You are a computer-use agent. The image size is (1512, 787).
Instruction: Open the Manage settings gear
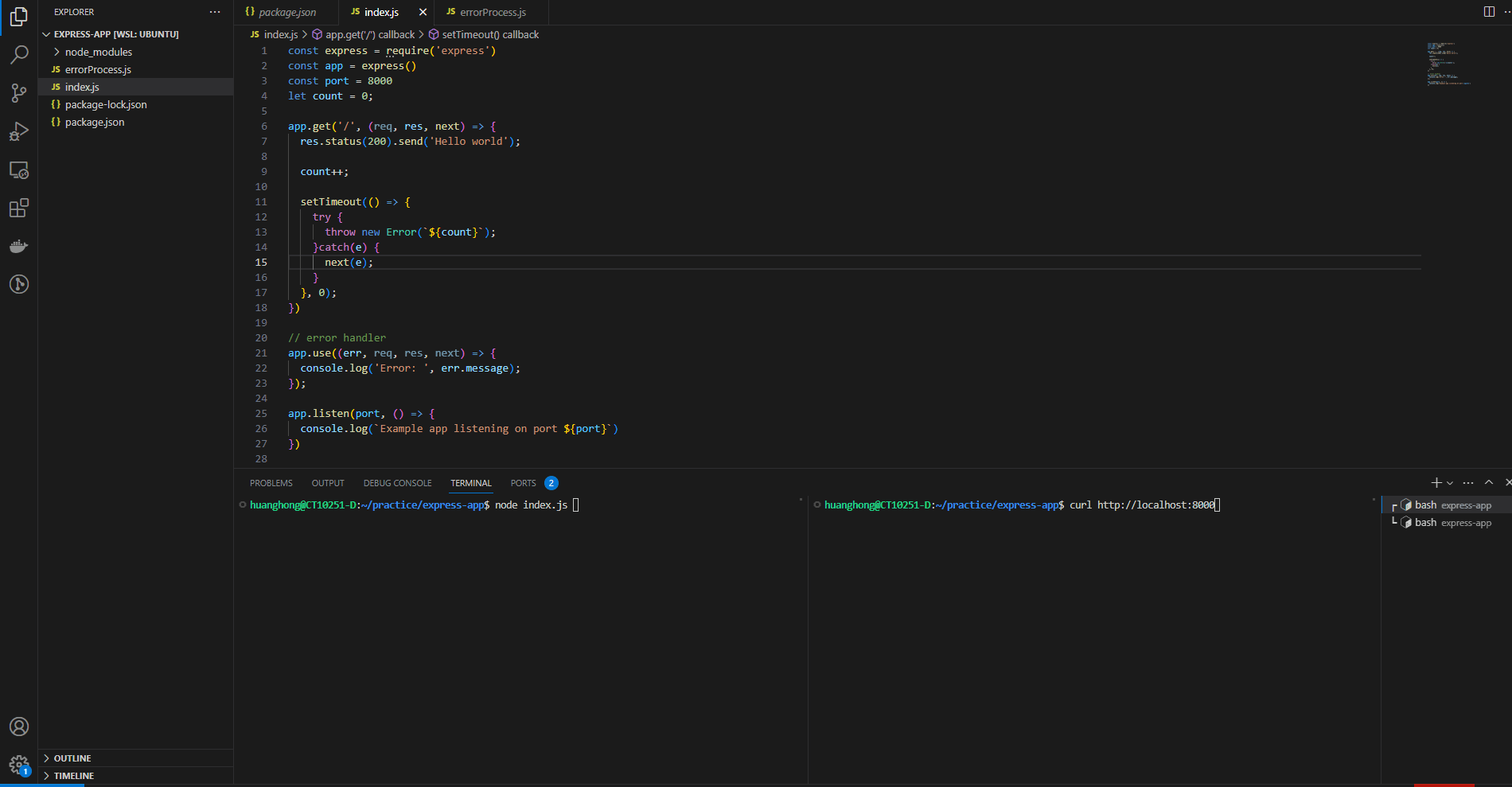(x=19, y=764)
